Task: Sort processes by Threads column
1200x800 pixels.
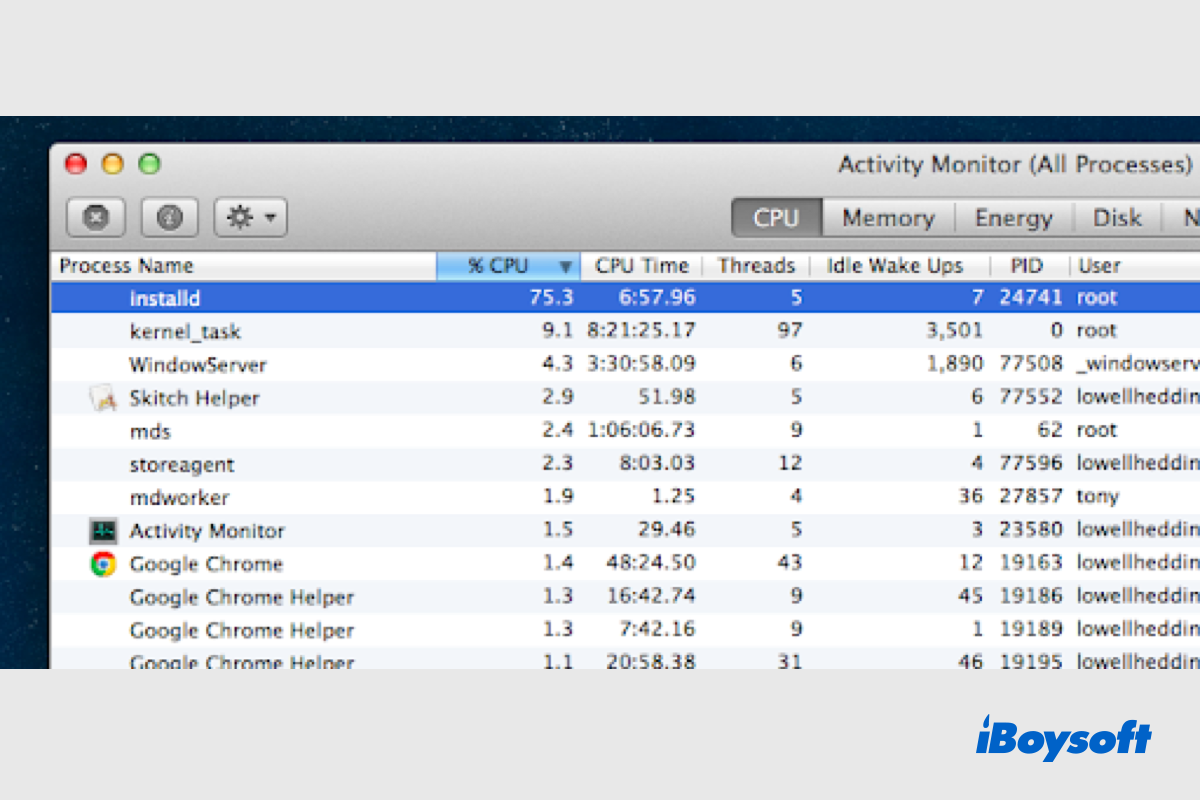Action: tap(756, 266)
